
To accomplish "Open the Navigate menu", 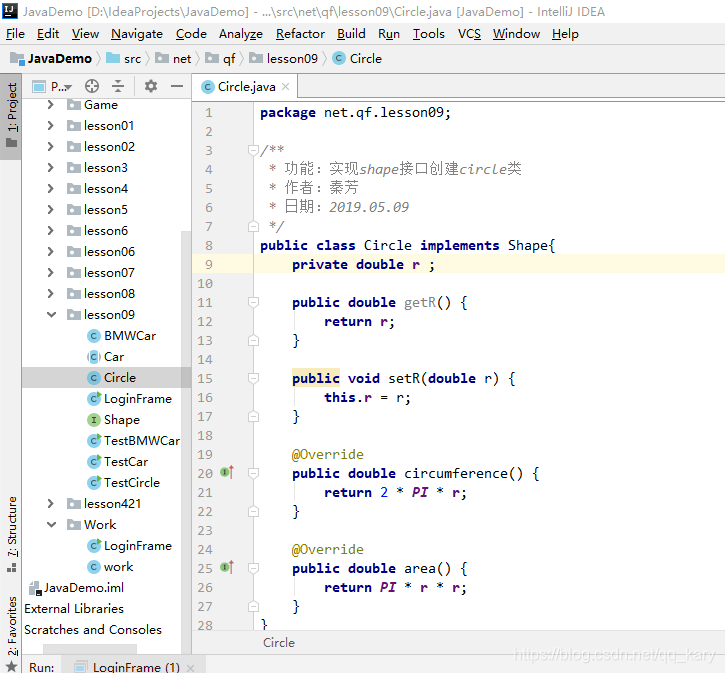I will (x=137, y=34).
